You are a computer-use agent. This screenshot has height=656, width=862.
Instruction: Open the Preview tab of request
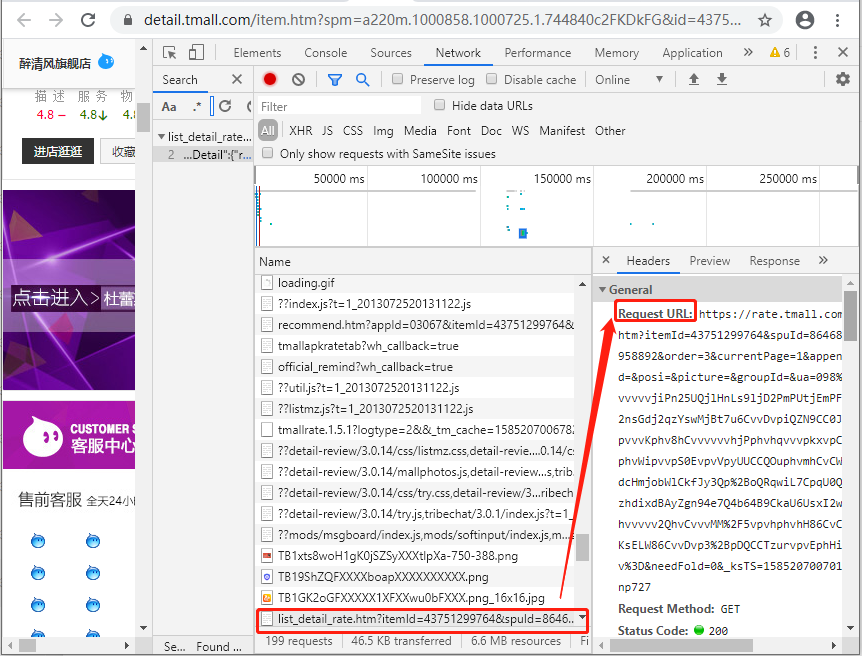(710, 261)
